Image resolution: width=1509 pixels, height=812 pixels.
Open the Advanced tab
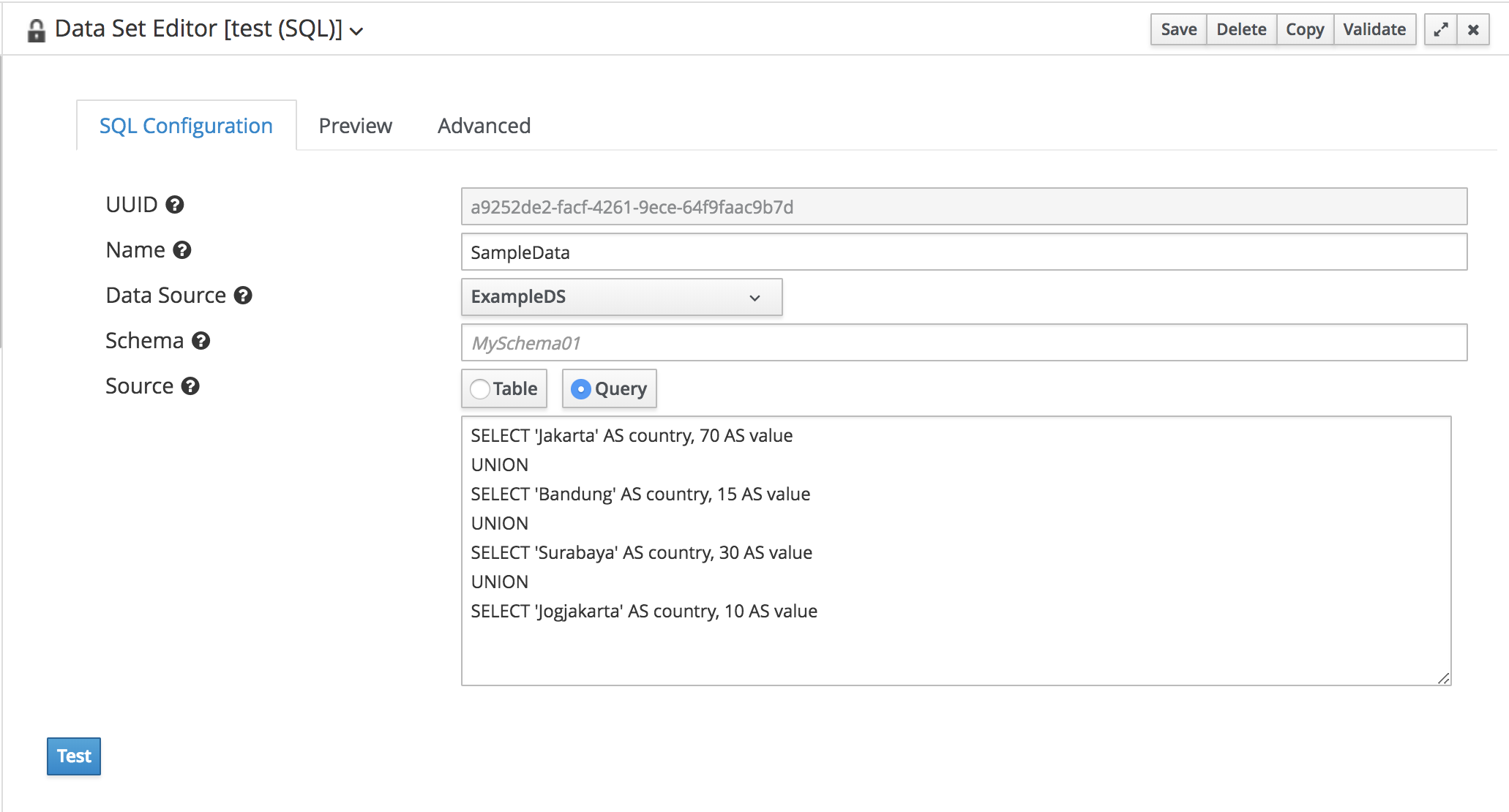[483, 125]
